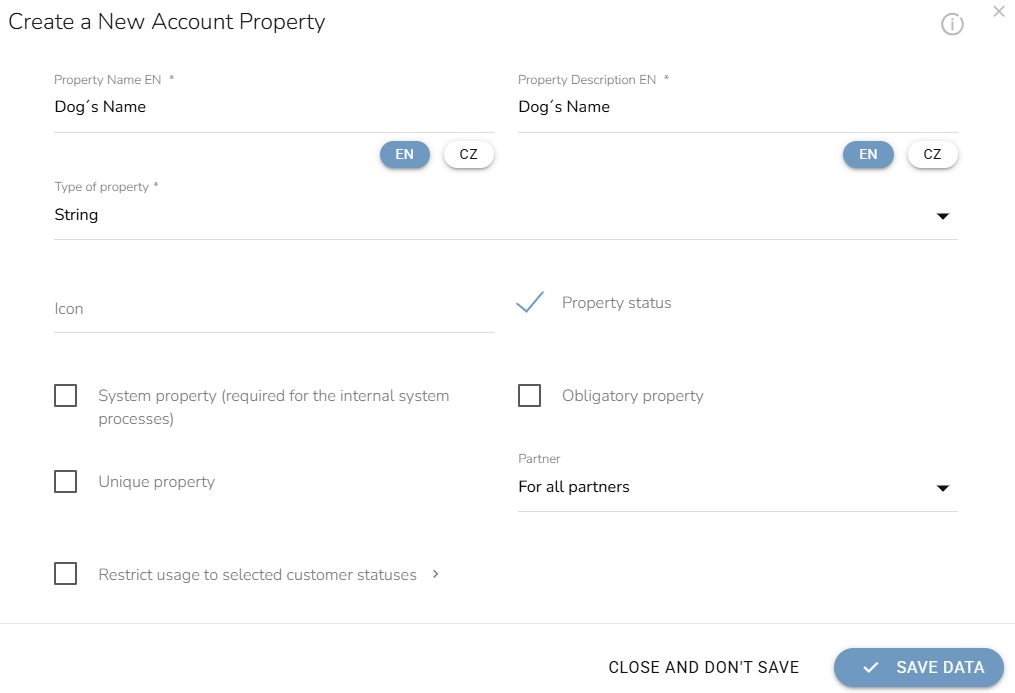The height and width of the screenshot is (693, 1015).
Task: Select EN tab under Property Description
Action: (x=868, y=155)
